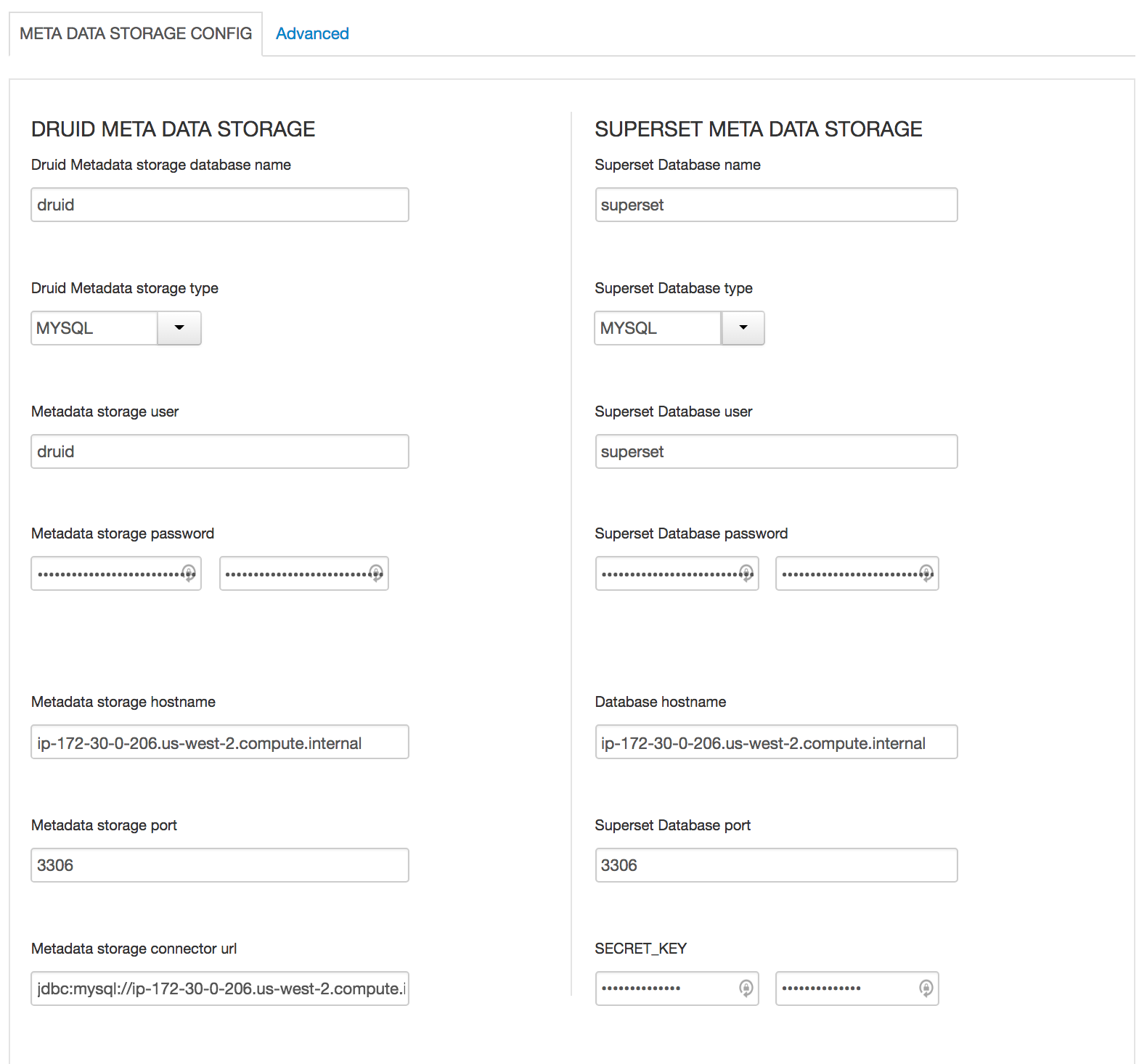
Task: Click the Database hostname label
Action: tap(661, 702)
